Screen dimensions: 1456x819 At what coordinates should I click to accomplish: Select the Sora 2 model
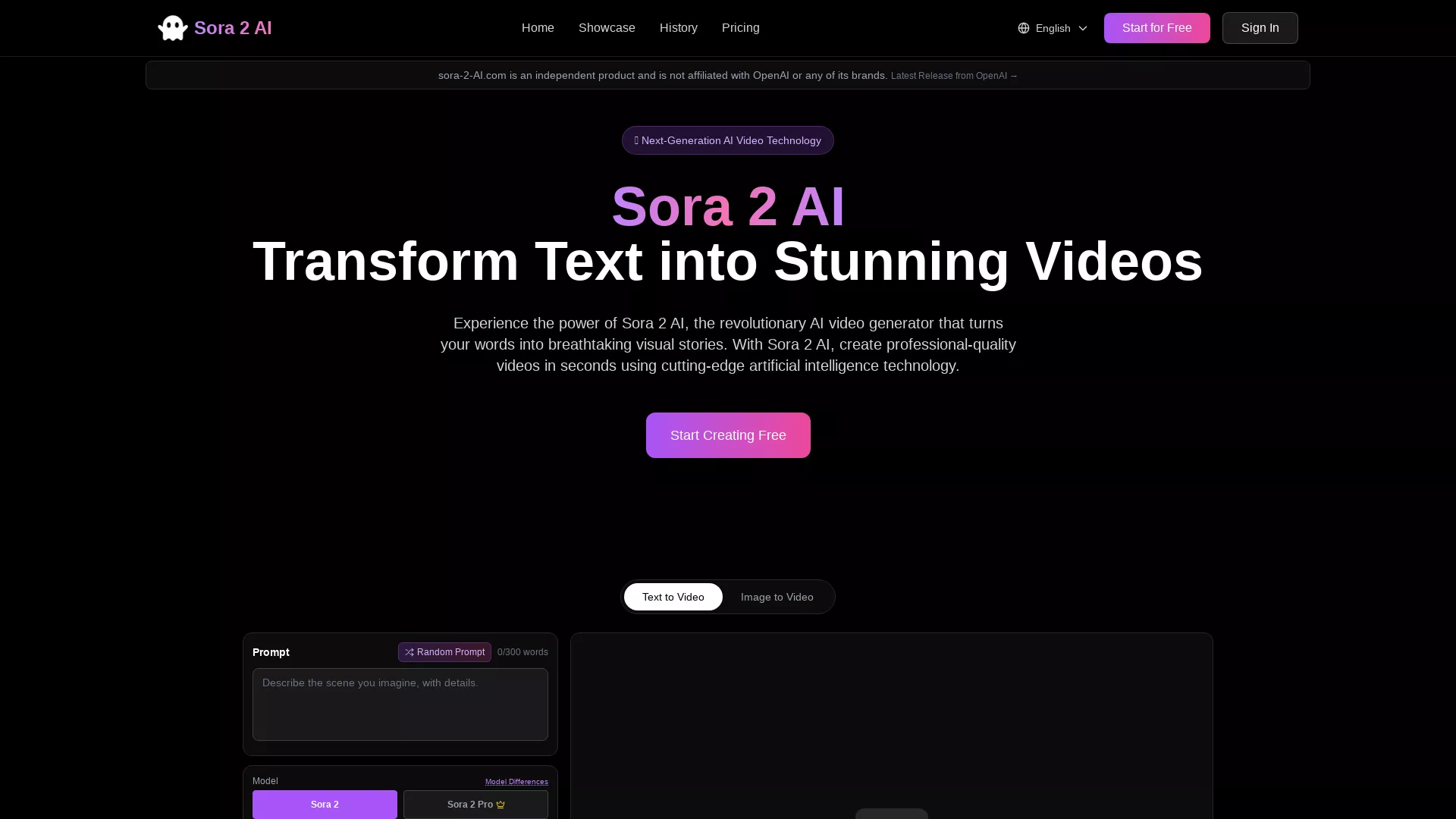pyautogui.click(x=325, y=805)
